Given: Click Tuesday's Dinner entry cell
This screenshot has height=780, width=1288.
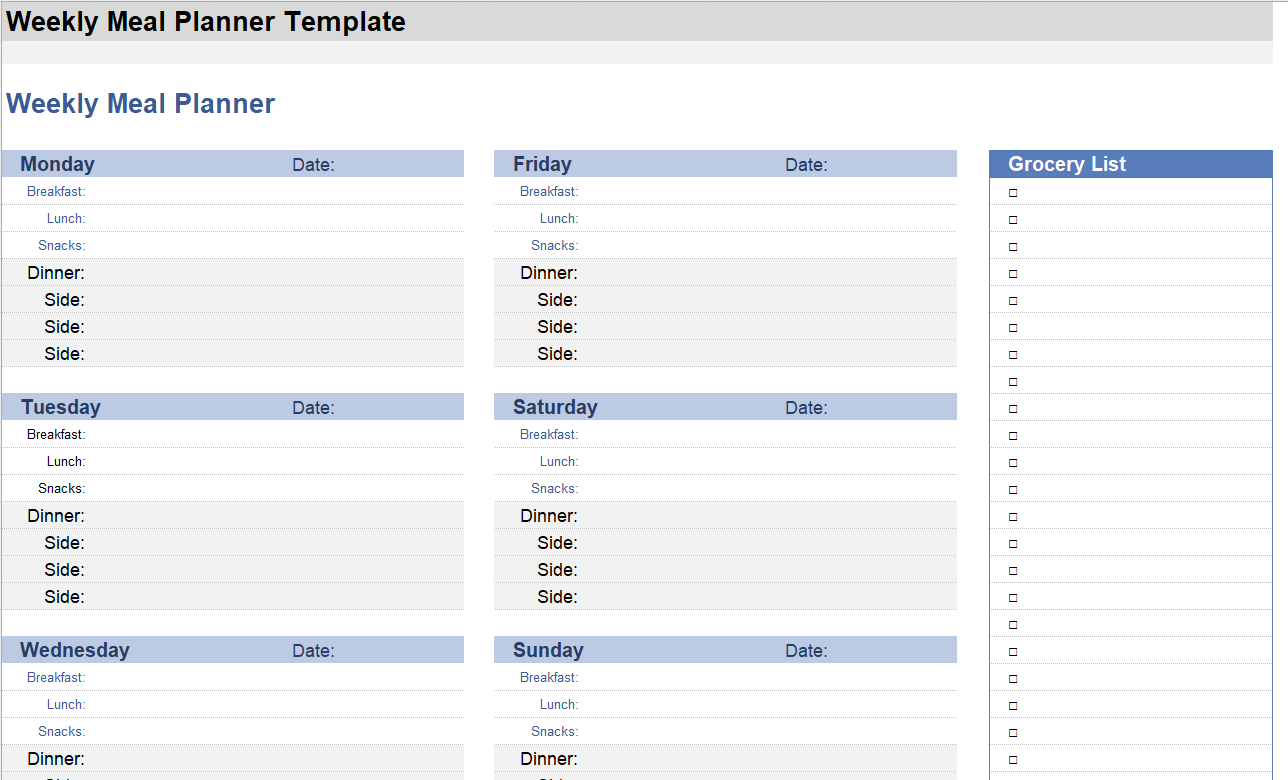Looking at the screenshot, I should point(270,516).
